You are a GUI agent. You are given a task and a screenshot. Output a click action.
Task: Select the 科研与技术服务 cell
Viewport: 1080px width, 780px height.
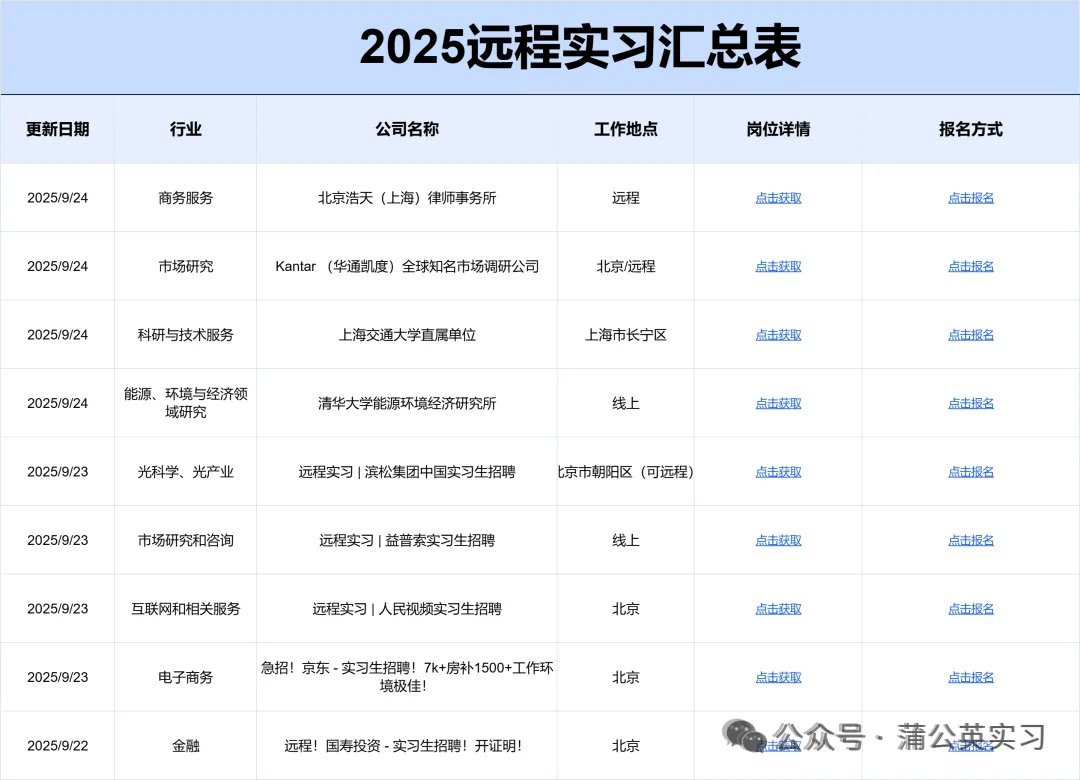[x=186, y=335]
